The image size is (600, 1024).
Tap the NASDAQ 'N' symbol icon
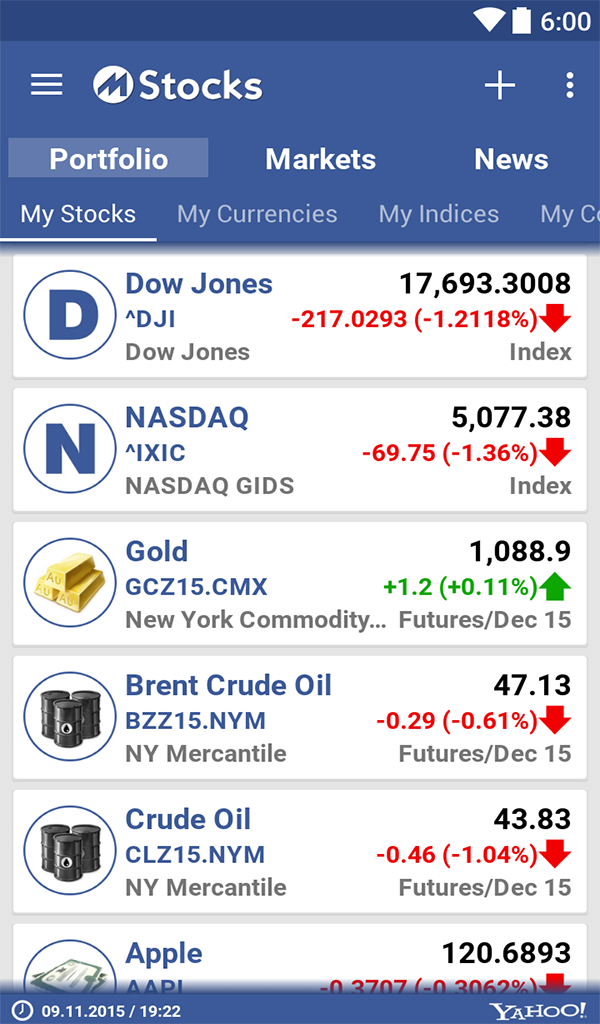click(x=69, y=449)
